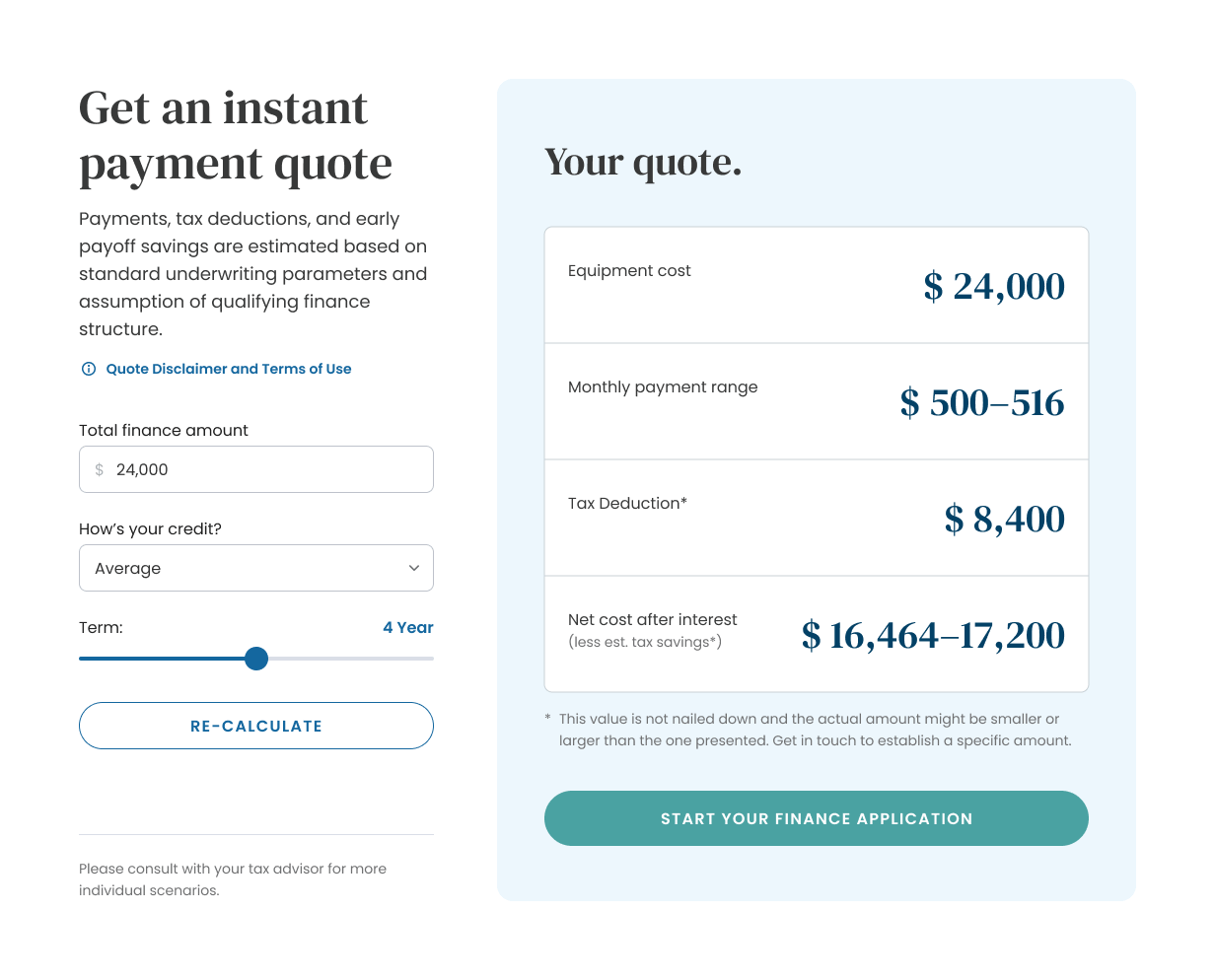Image resolution: width=1215 pixels, height=980 pixels.
Task: Expand credit options via the chevron arrow
Action: point(414,568)
